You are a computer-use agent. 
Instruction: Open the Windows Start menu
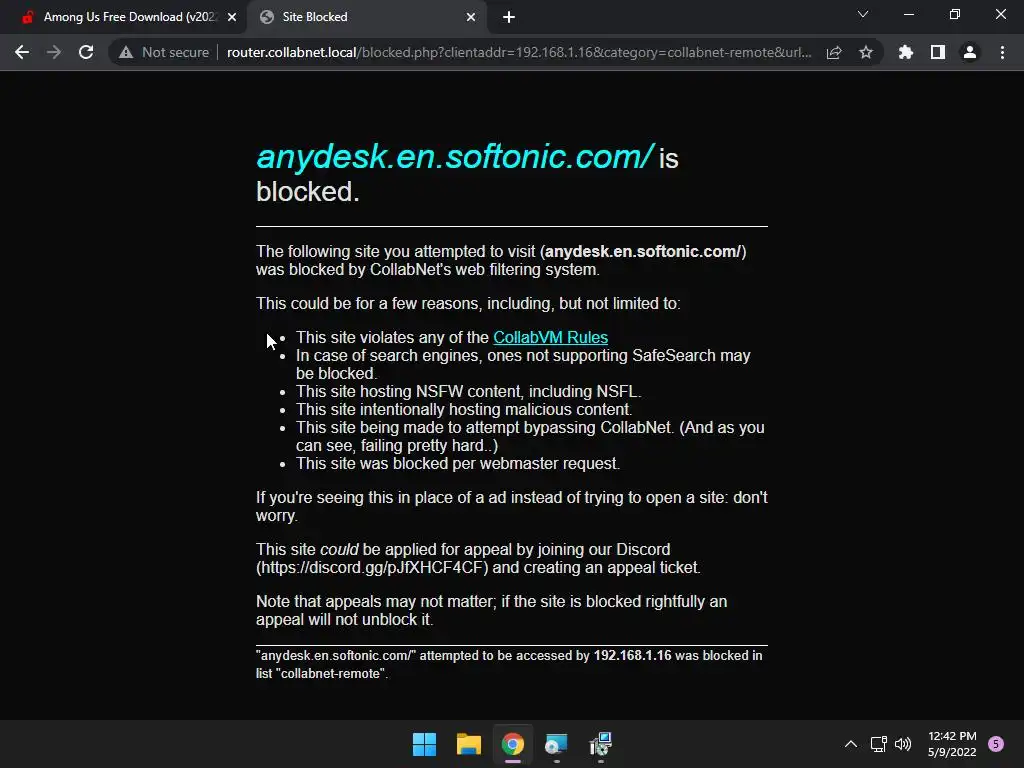(424, 744)
